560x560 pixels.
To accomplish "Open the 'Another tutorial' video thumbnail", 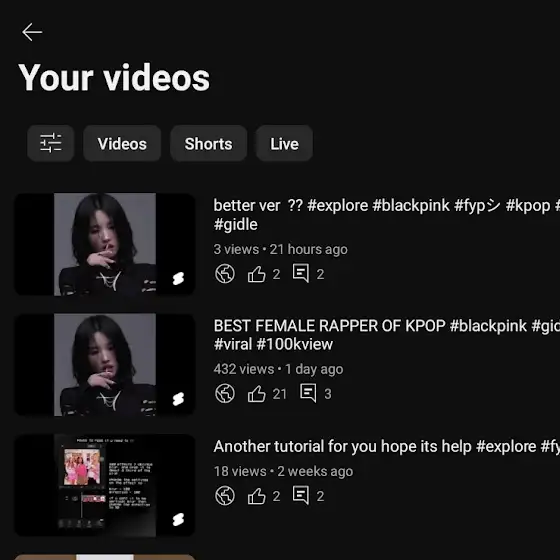I will 105,485.
